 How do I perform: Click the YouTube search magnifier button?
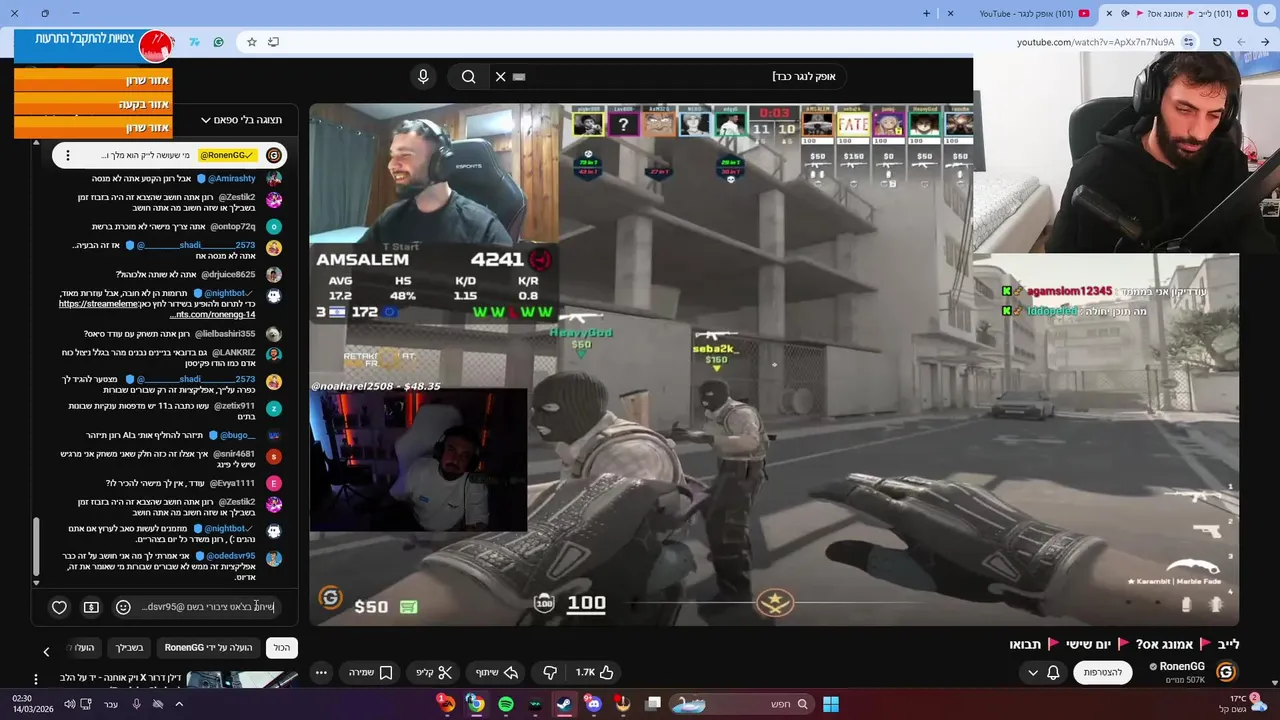click(x=468, y=77)
